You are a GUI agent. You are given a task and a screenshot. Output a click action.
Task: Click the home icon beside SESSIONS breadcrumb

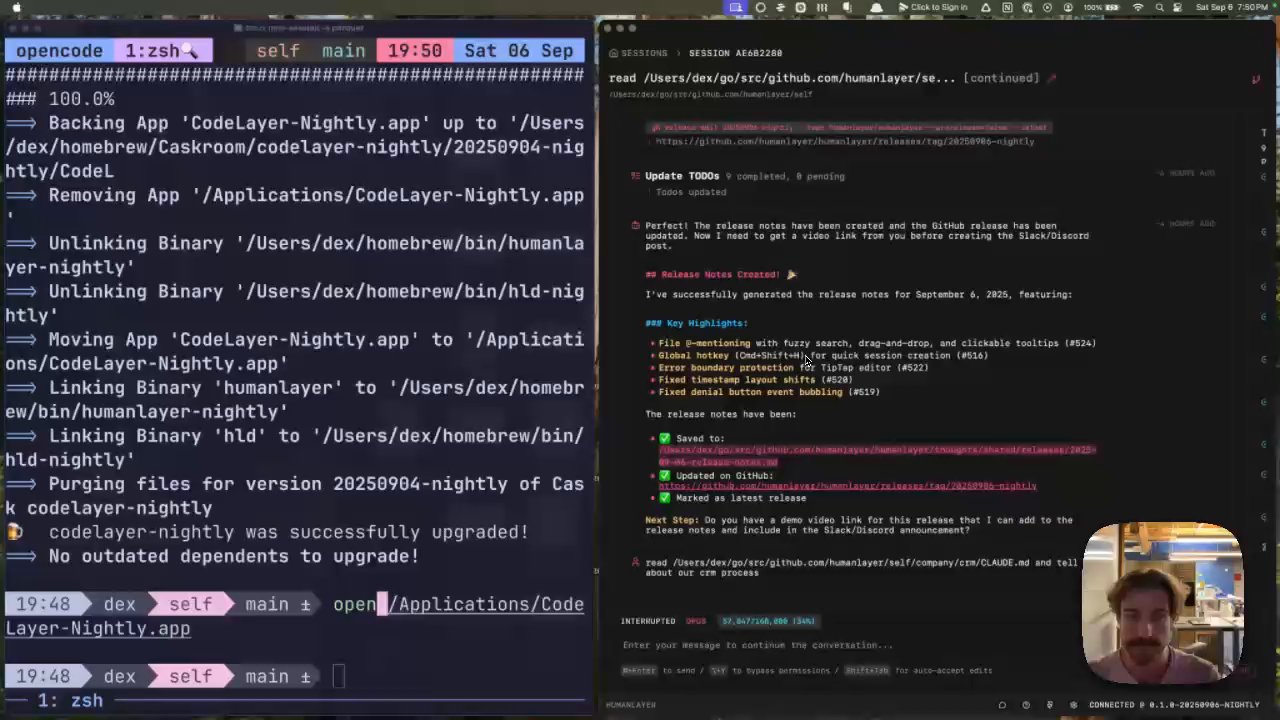pyautogui.click(x=613, y=53)
